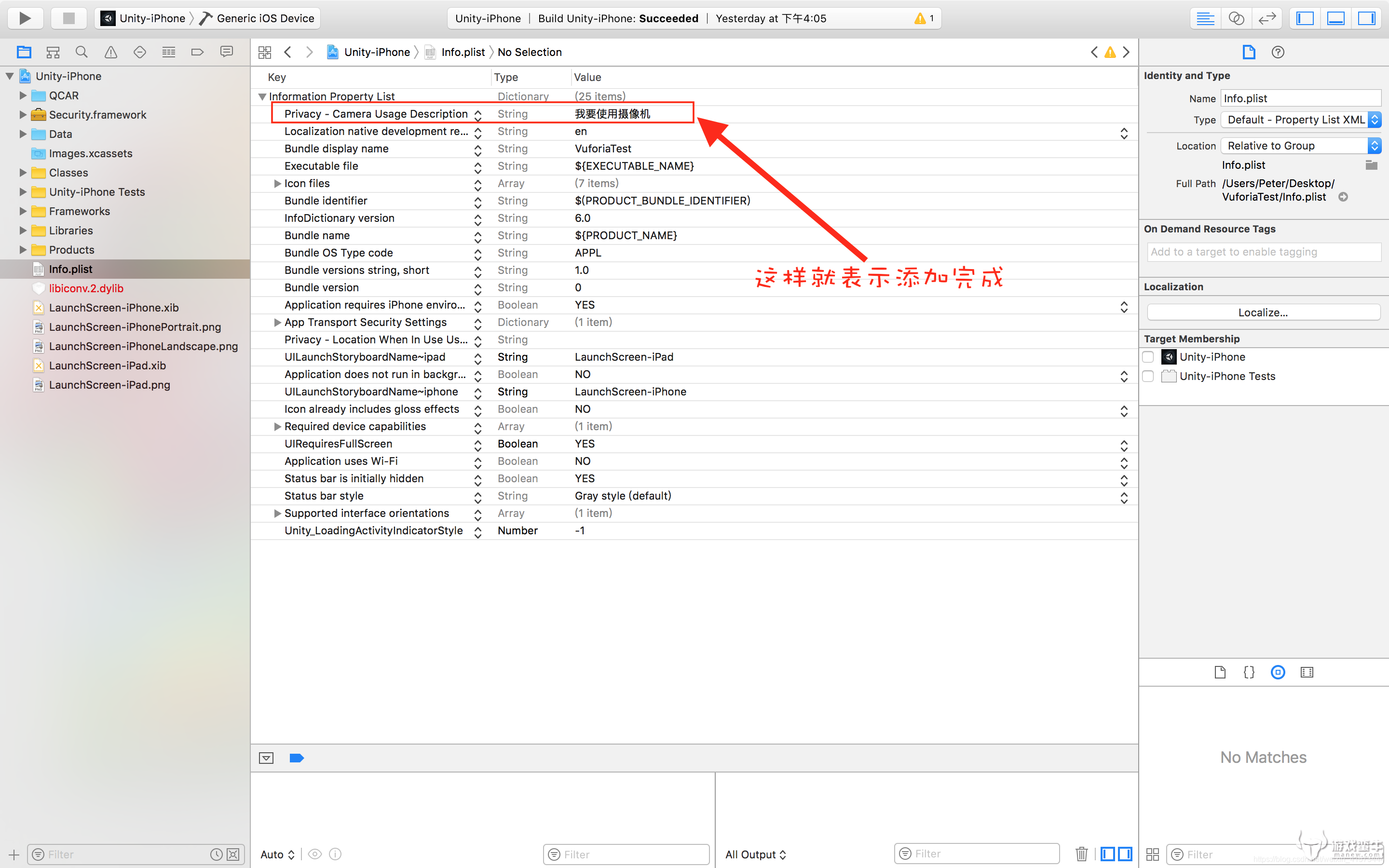Expand the Icon files array row
The height and width of the screenshot is (868, 1389).
coord(277,184)
